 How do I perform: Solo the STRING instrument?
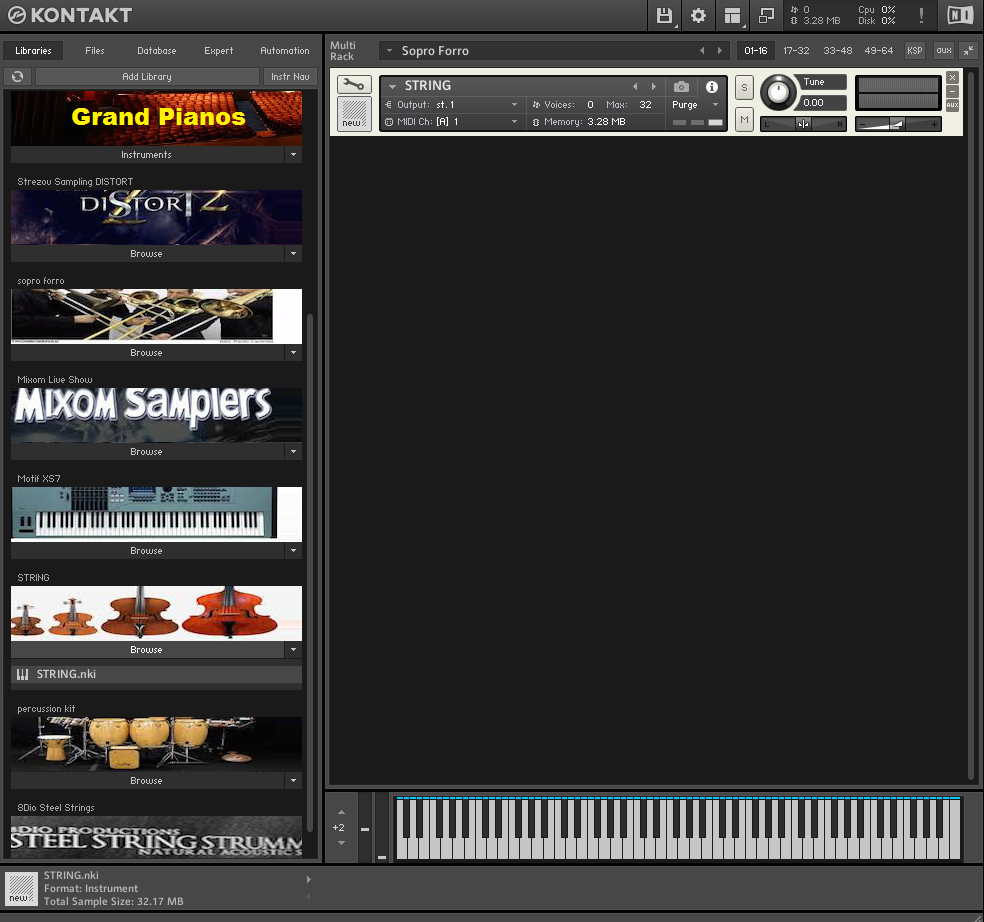coord(744,87)
